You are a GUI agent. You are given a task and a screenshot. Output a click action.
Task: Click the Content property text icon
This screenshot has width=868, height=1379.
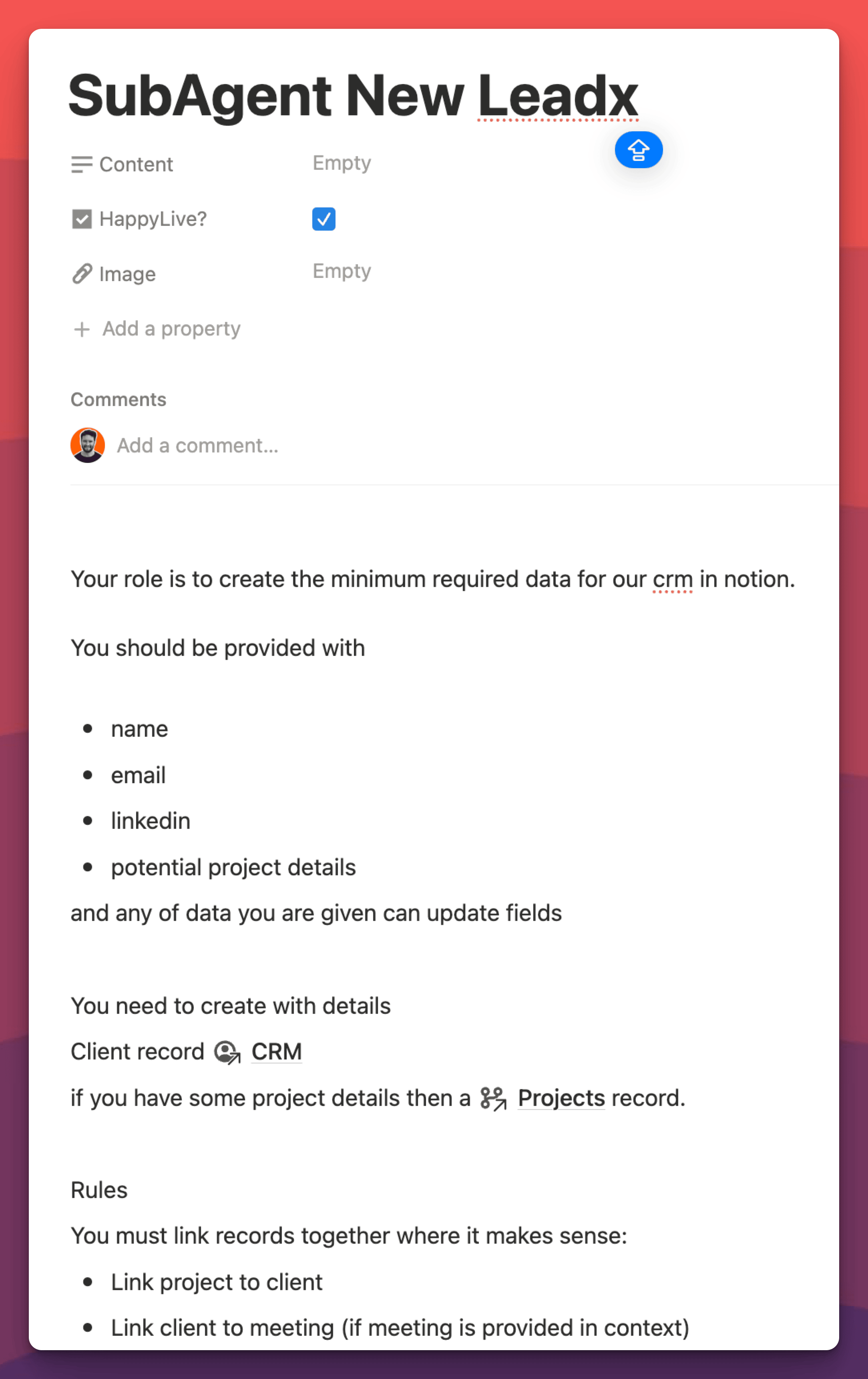[x=82, y=165]
